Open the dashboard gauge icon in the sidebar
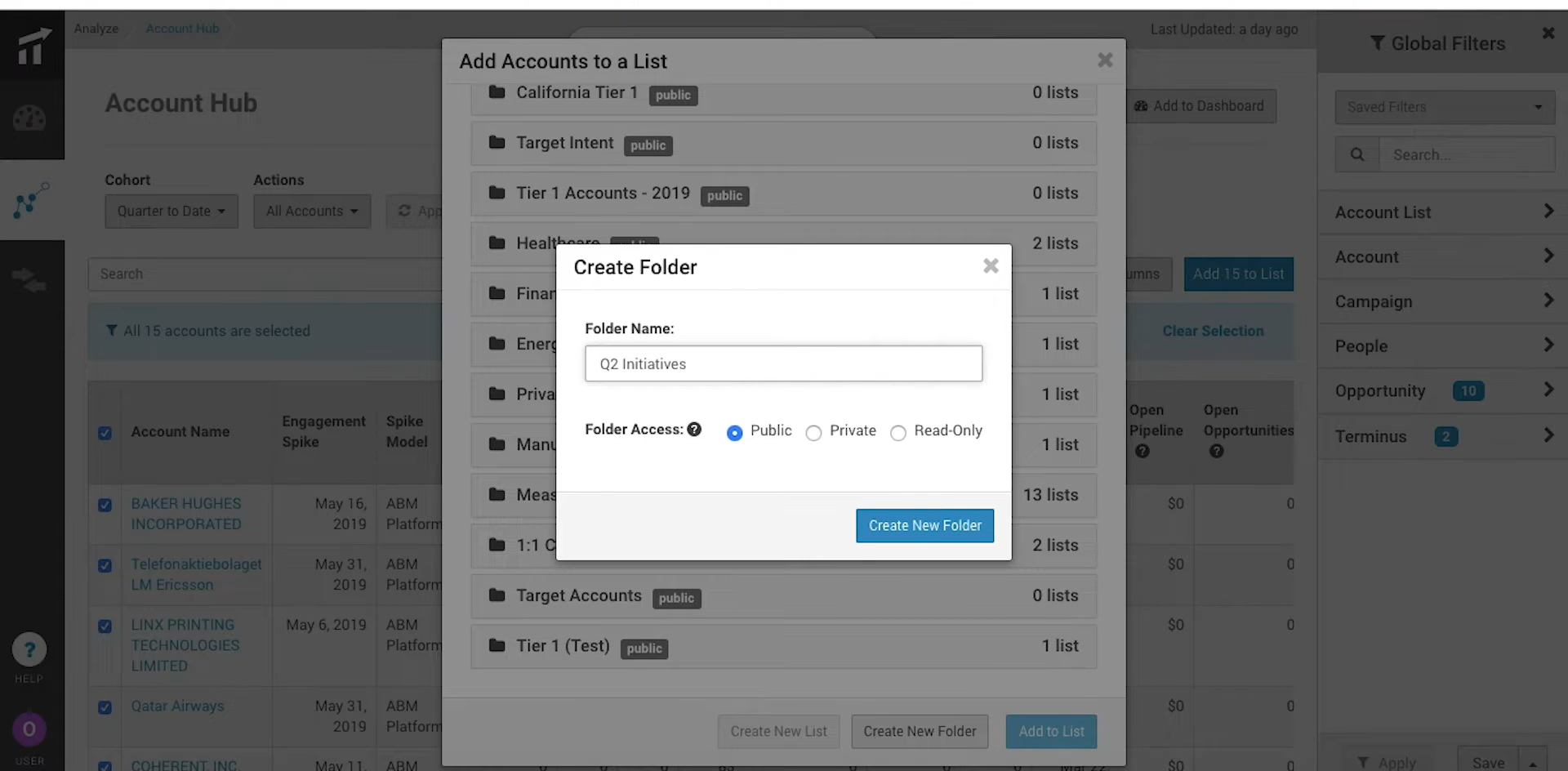The width and height of the screenshot is (1568, 771). 29,117
